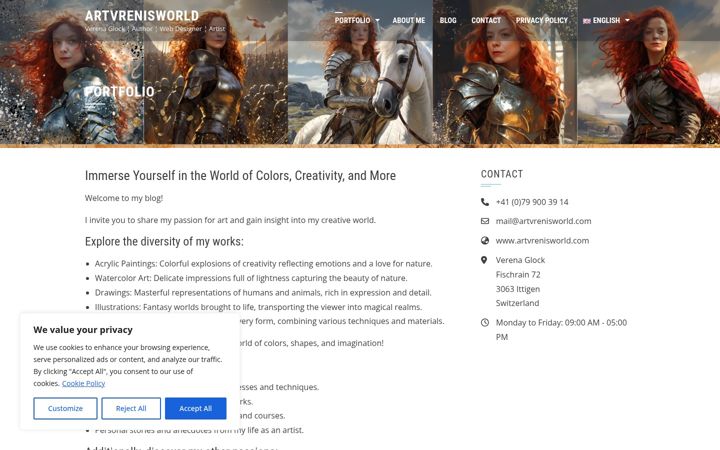Click the 'Monday to Friday' hours text

tap(561, 330)
